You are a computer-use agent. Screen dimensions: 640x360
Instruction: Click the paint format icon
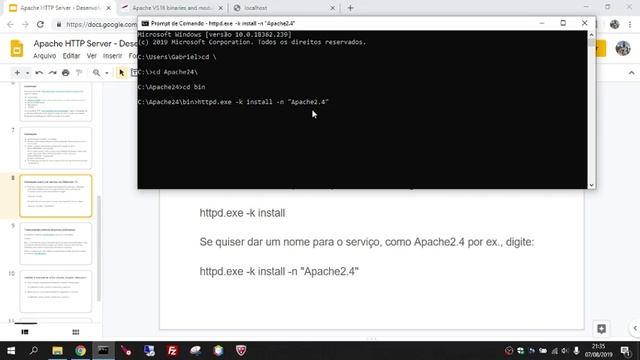click(x=79, y=73)
